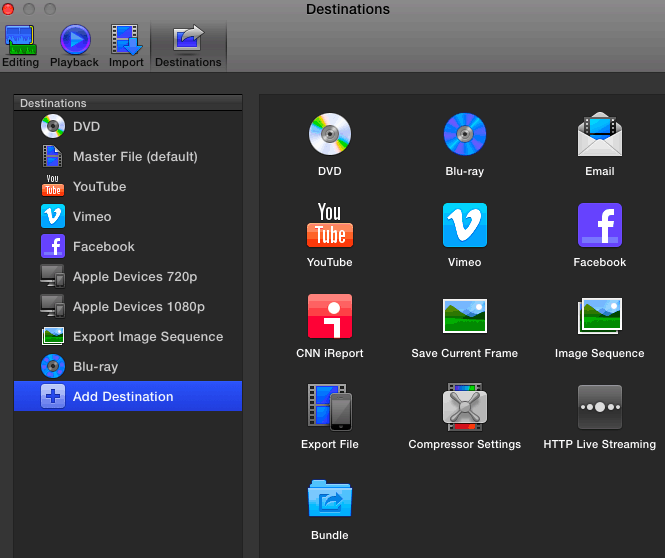Select Apple Devices 1080p destination
The width and height of the screenshot is (665, 558).
128,307
